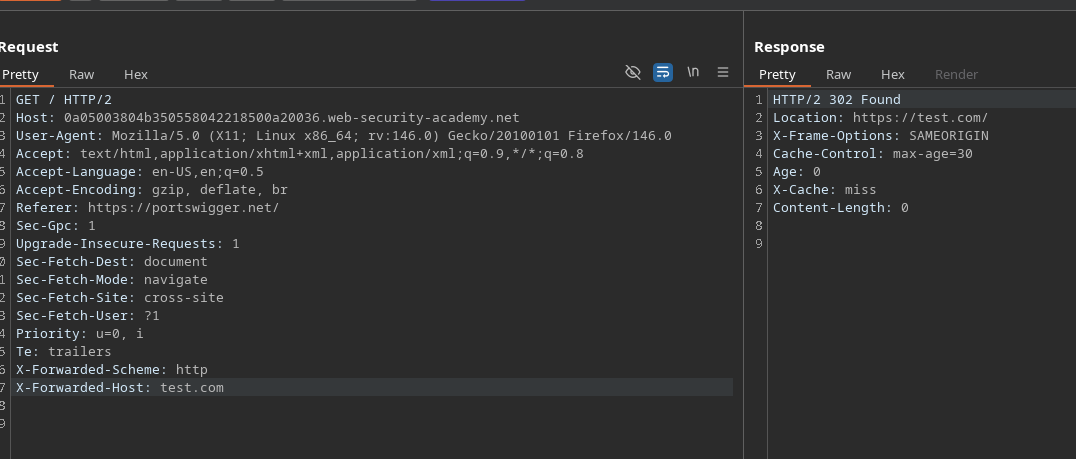
Task: Select the Pretty tab in Response
Action: coord(777,74)
